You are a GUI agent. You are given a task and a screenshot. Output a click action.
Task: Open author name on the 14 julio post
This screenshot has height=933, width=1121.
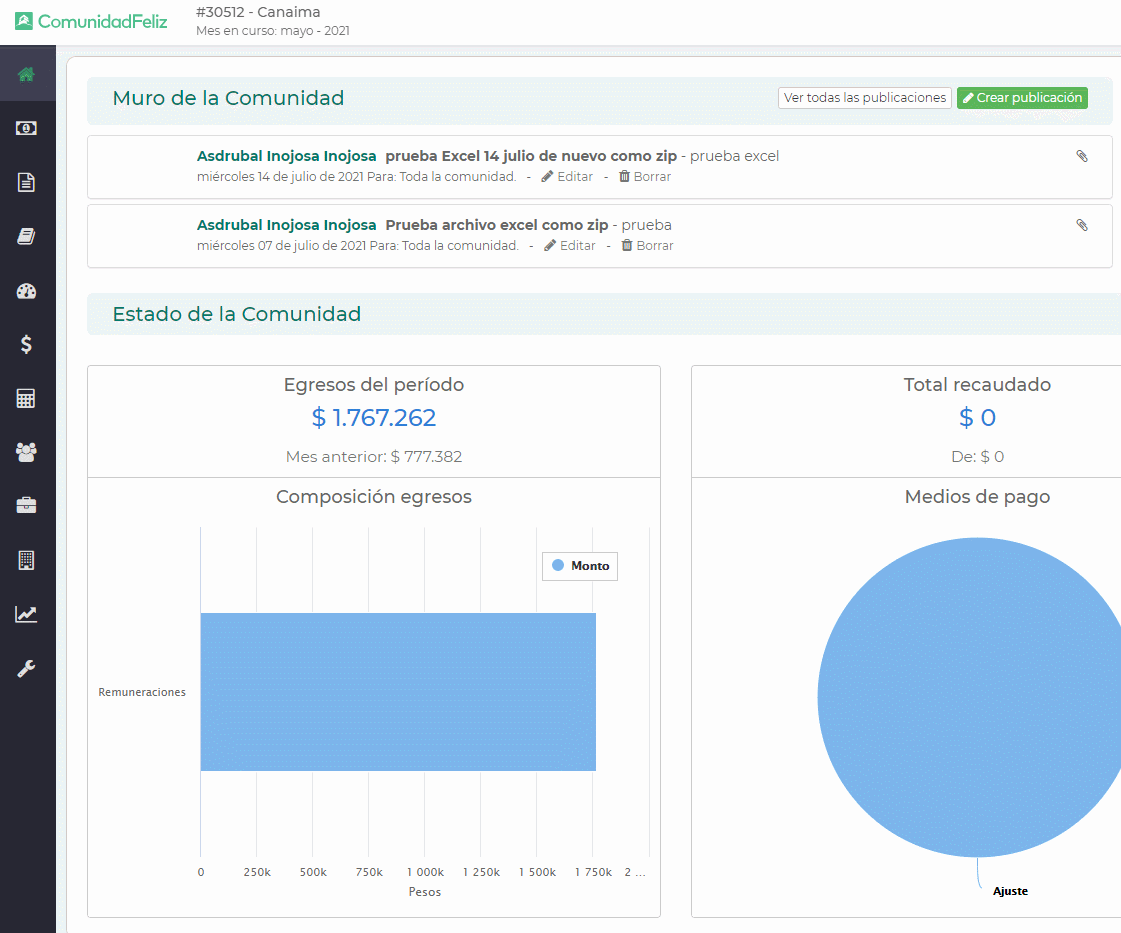pyautogui.click(x=287, y=156)
